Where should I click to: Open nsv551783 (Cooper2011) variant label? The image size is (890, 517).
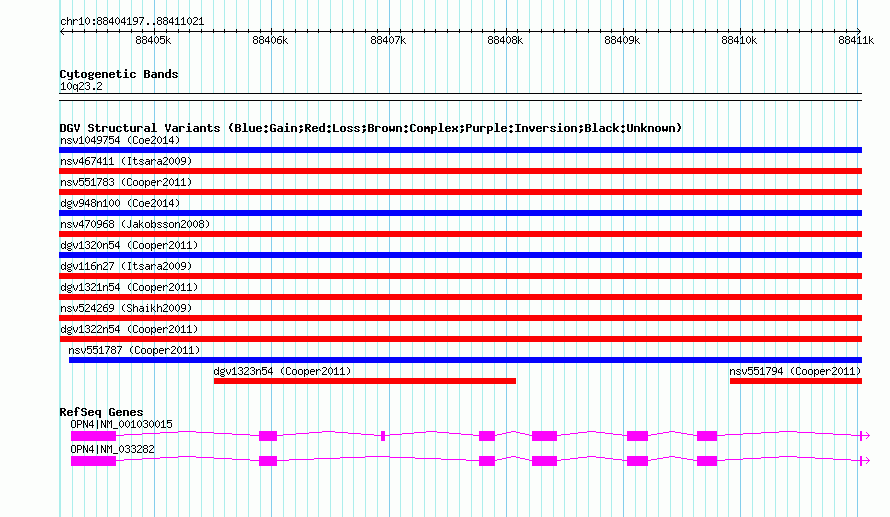126,182
